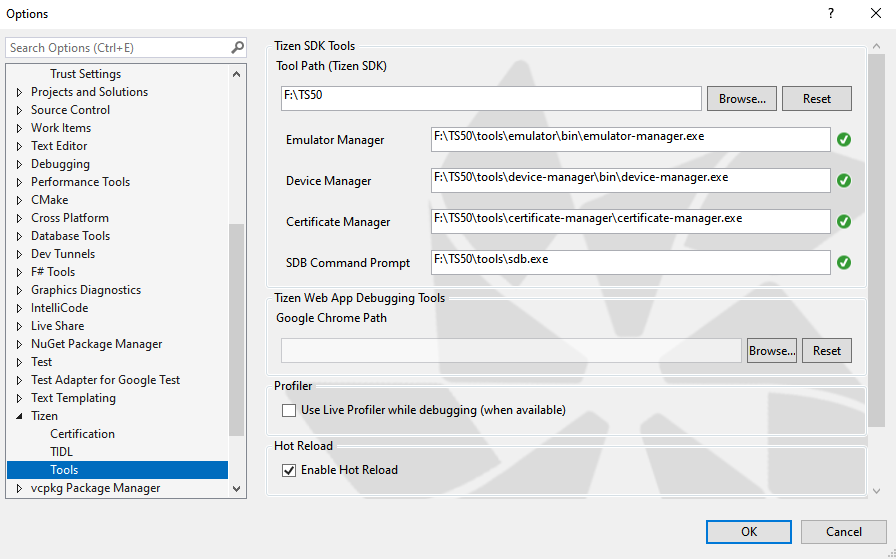The width and height of the screenshot is (896, 559).
Task: Reset the Google Chrome Path
Action: click(826, 351)
